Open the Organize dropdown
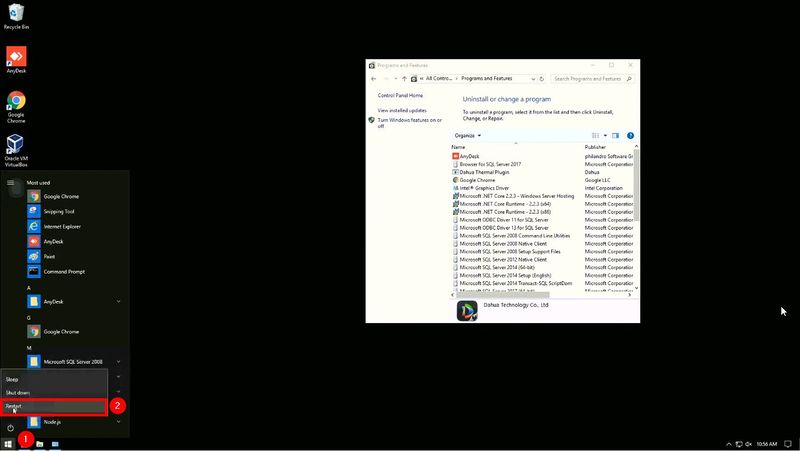800x451 pixels. (468, 136)
